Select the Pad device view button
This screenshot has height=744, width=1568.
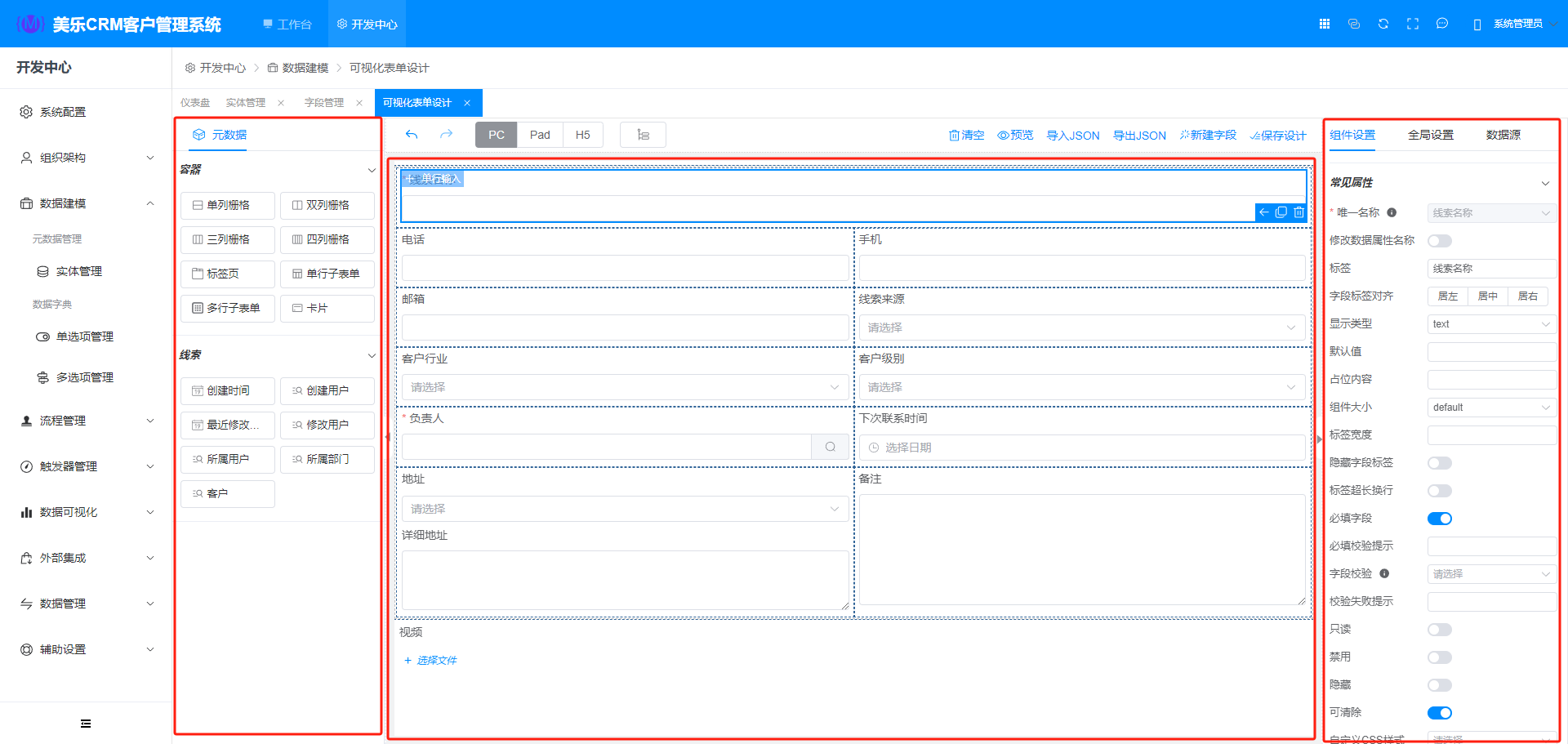click(x=540, y=135)
